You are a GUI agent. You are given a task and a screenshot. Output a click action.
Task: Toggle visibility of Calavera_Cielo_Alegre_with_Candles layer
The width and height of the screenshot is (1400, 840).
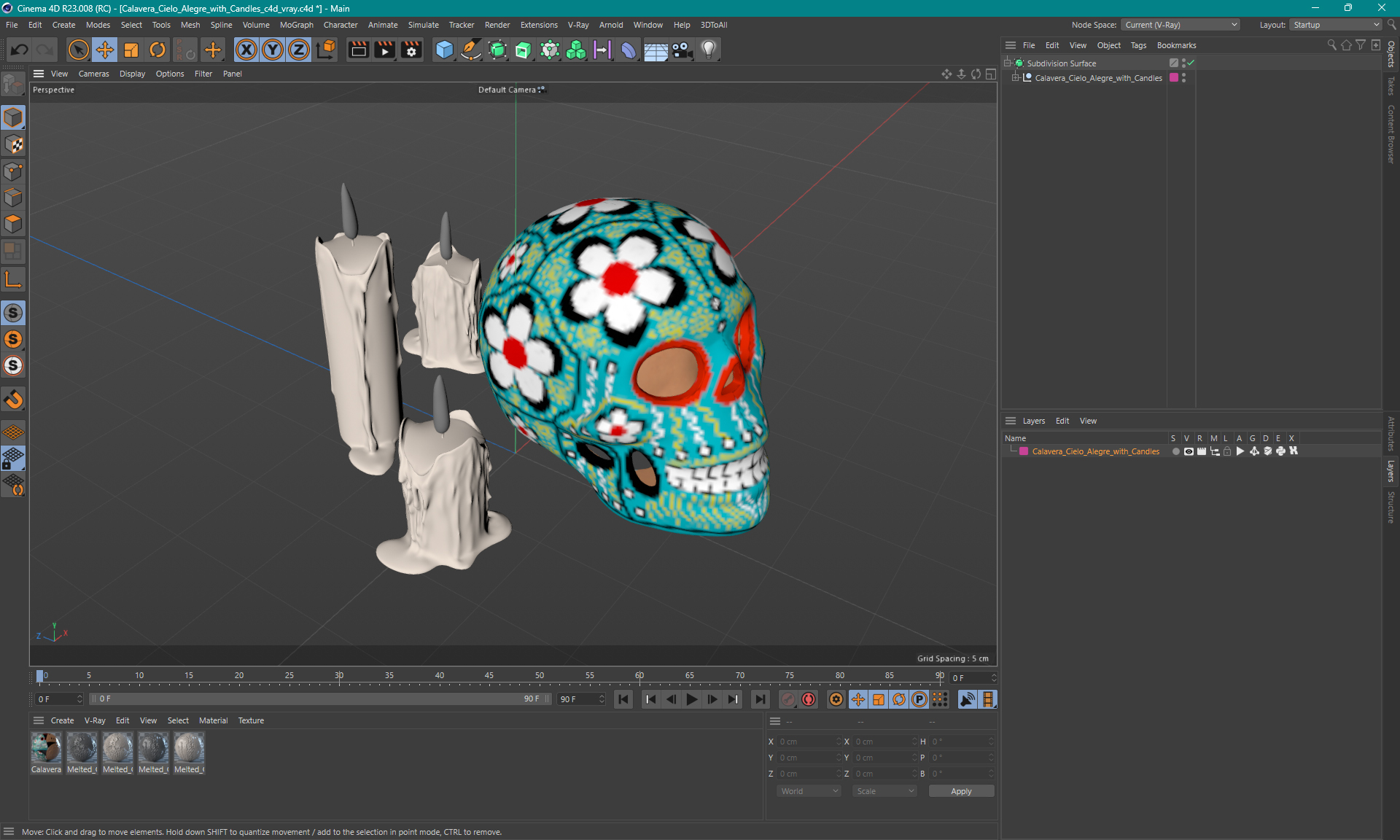[1186, 451]
